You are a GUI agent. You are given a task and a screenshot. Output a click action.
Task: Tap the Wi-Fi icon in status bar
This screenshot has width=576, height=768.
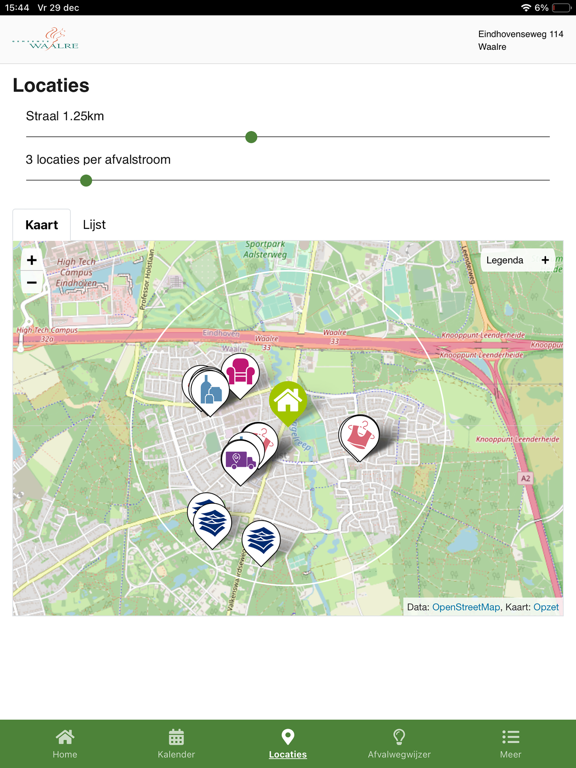click(x=526, y=7)
